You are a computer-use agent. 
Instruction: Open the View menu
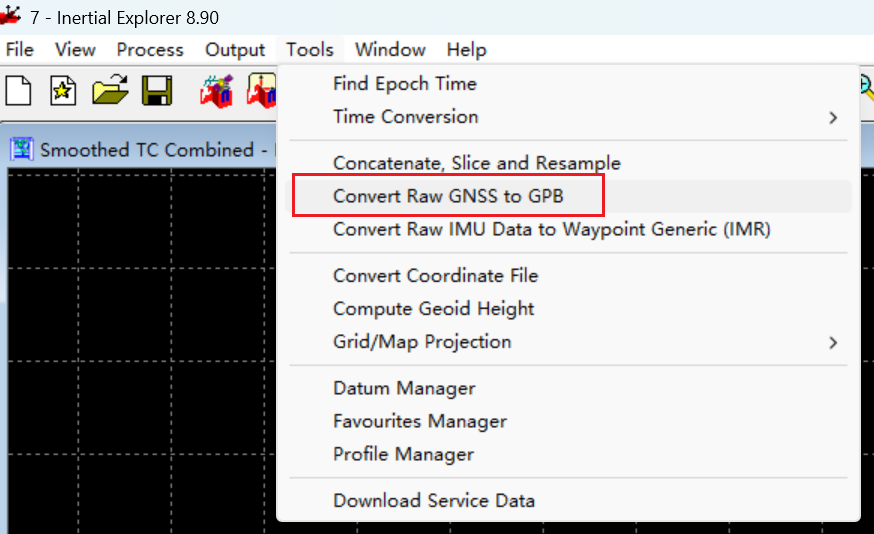click(x=75, y=50)
